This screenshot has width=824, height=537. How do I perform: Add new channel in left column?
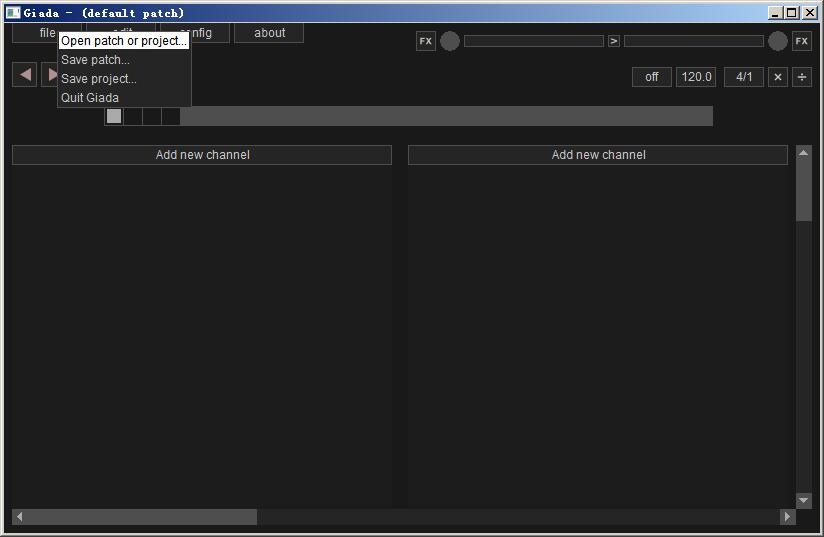202,155
